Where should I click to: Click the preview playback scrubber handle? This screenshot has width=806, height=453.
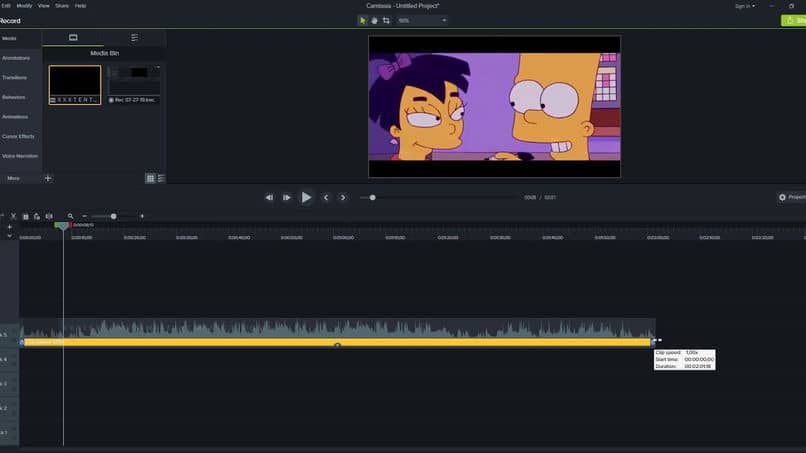[373, 197]
